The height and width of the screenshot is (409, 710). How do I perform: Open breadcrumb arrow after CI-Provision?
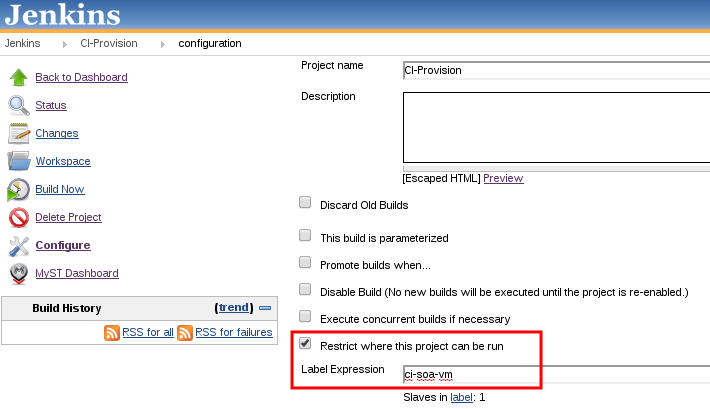click(x=163, y=44)
